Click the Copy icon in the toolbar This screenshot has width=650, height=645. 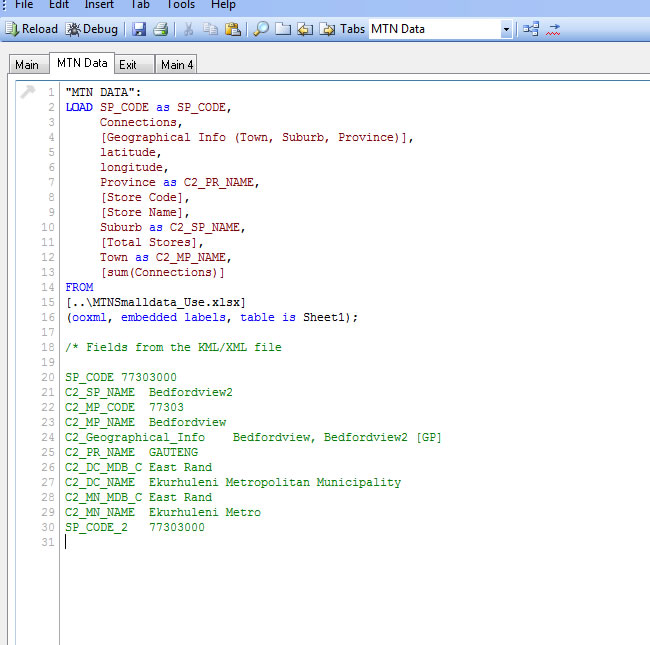210,29
